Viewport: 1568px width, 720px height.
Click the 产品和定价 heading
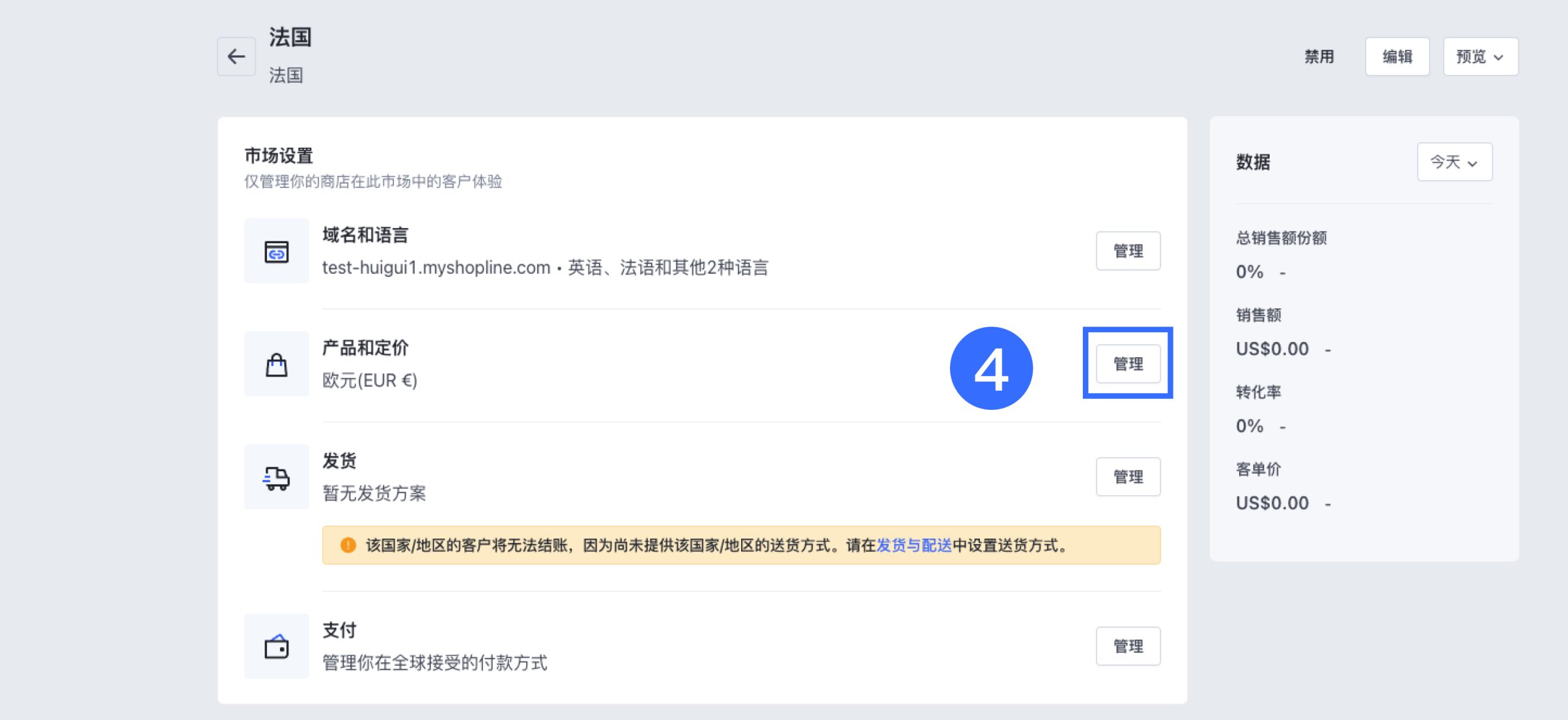366,347
